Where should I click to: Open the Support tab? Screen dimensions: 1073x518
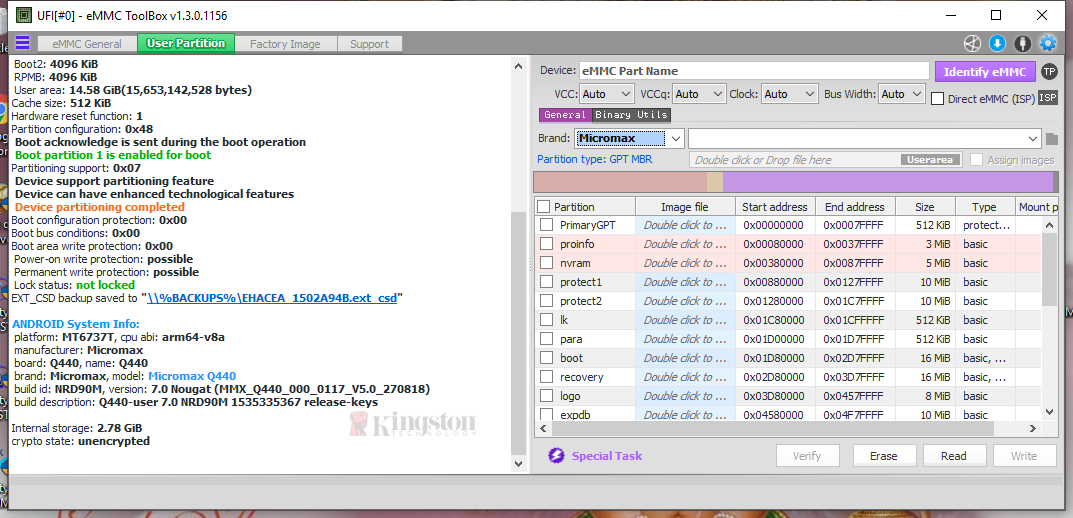(370, 44)
